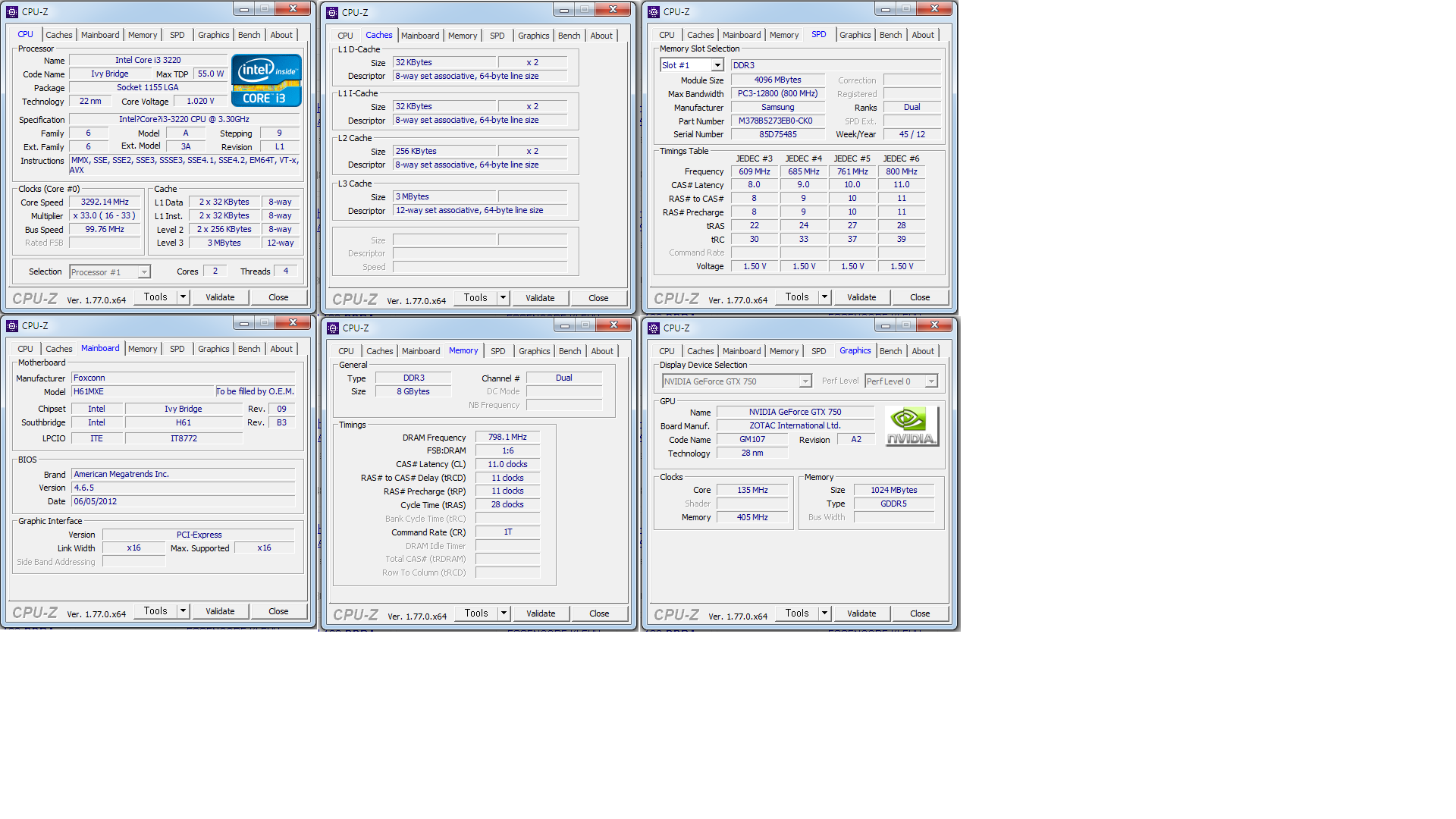
Task: Switch to Bench tab in CPU window
Action: click(249, 35)
